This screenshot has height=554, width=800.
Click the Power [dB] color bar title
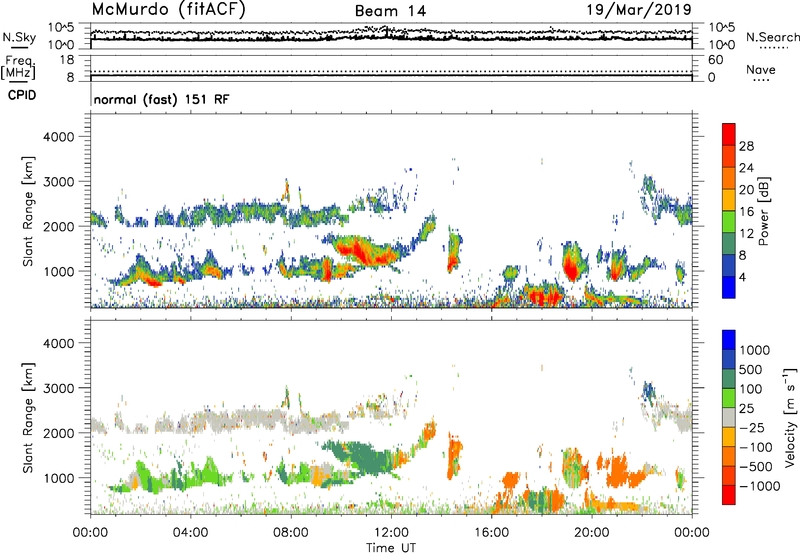coord(763,211)
